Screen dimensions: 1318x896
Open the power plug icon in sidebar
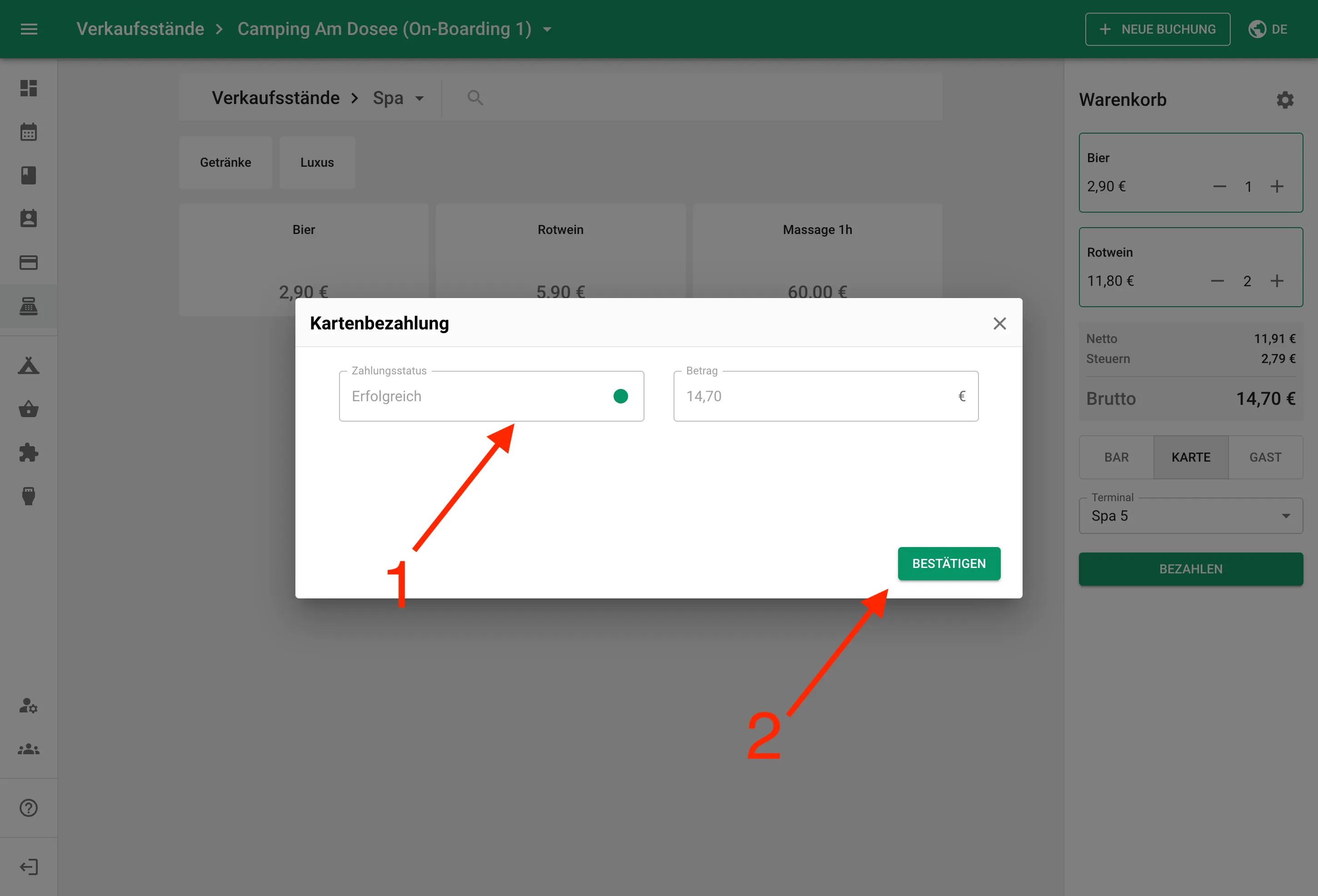[28, 496]
